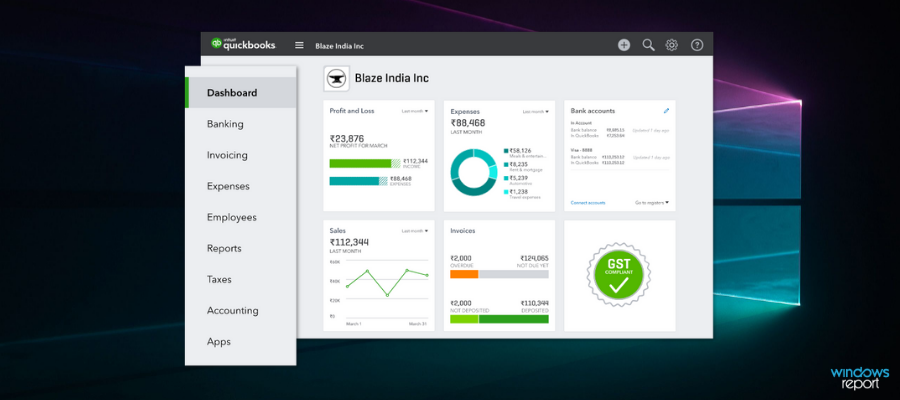Click the grey not due yet bar segment
The image size is (900, 400).
click(x=514, y=274)
